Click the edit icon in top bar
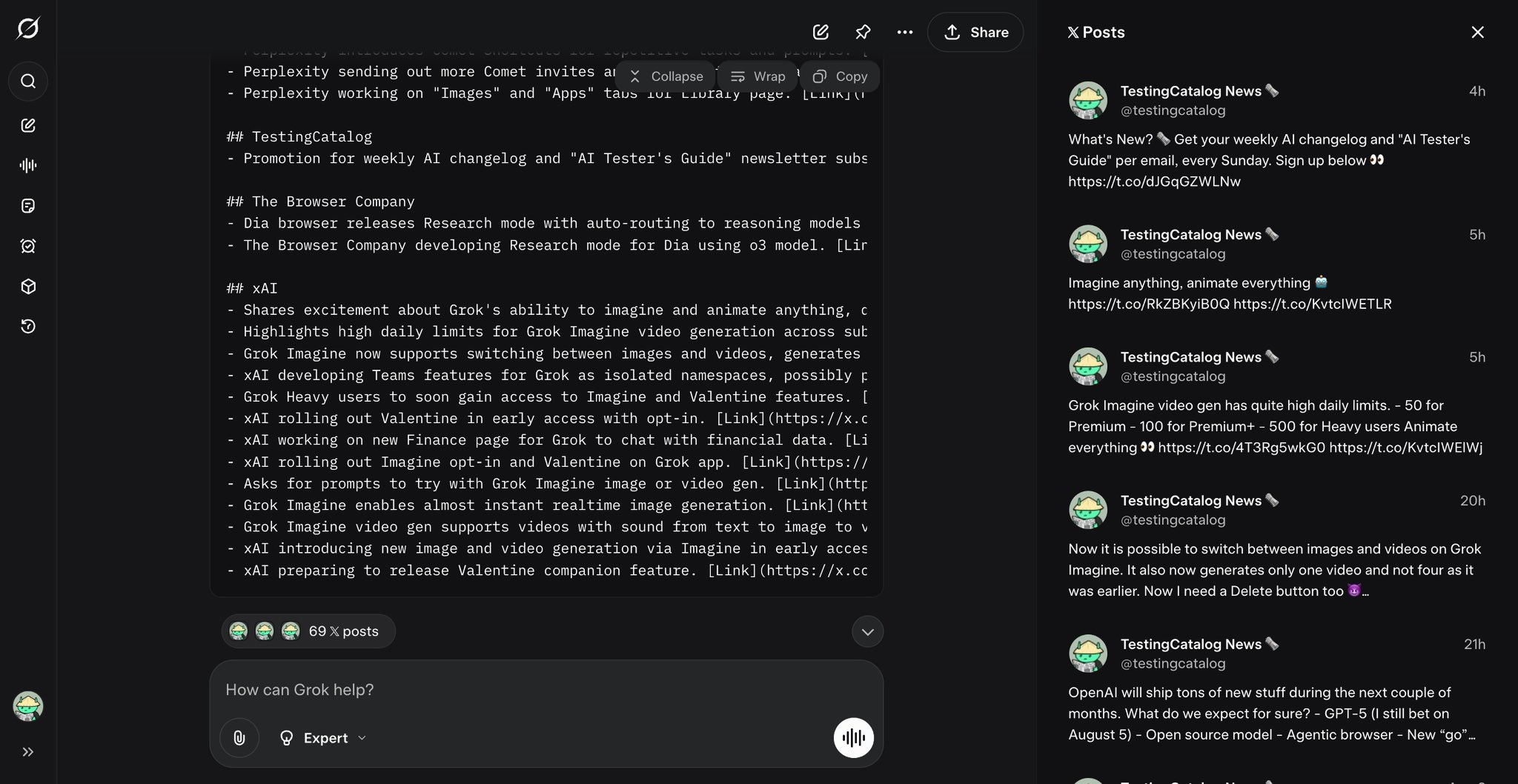The width and height of the screenshot is (1518, 784). pos(821,32)
